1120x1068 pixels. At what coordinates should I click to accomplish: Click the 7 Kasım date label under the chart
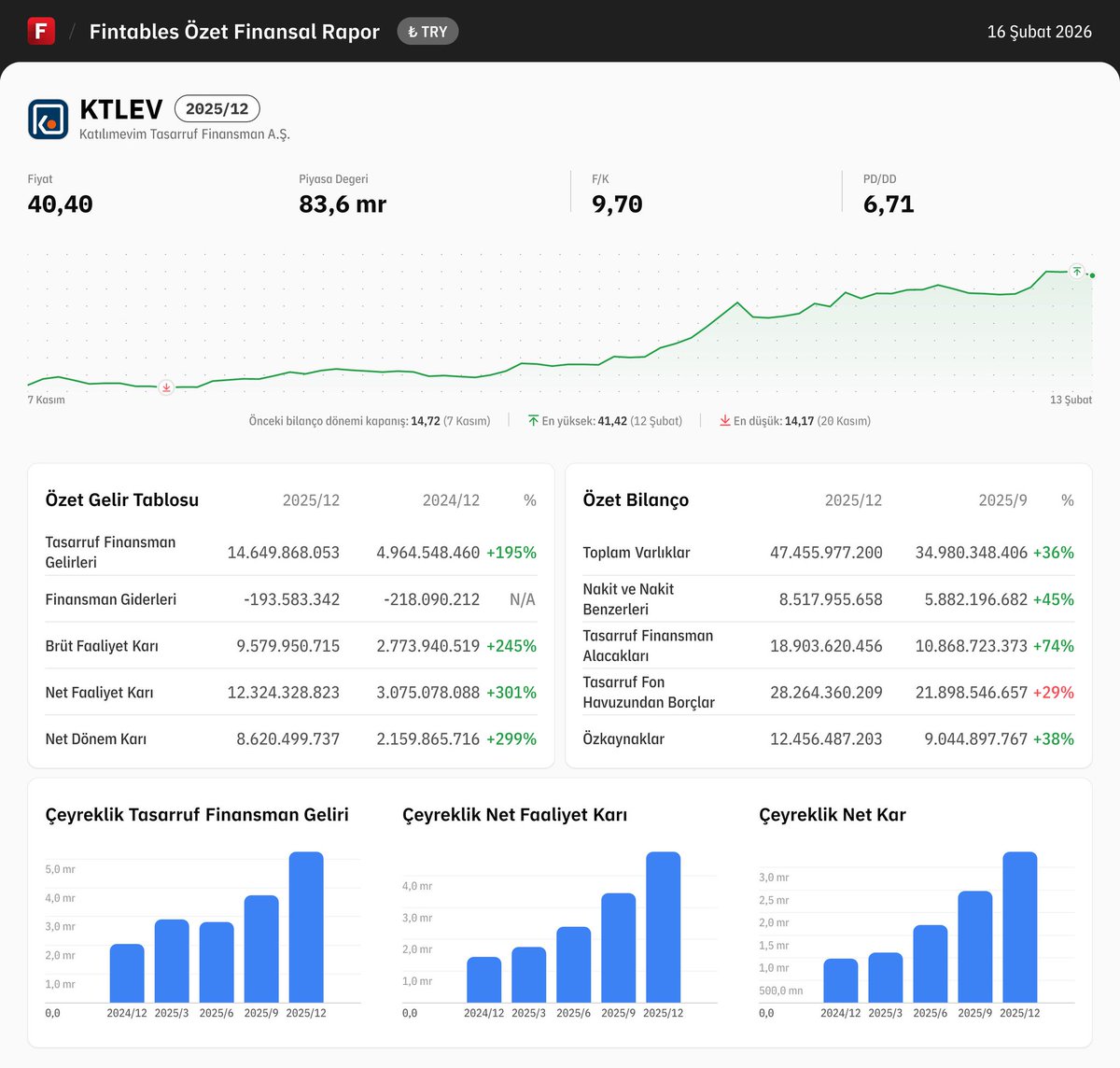coord(47,399)
